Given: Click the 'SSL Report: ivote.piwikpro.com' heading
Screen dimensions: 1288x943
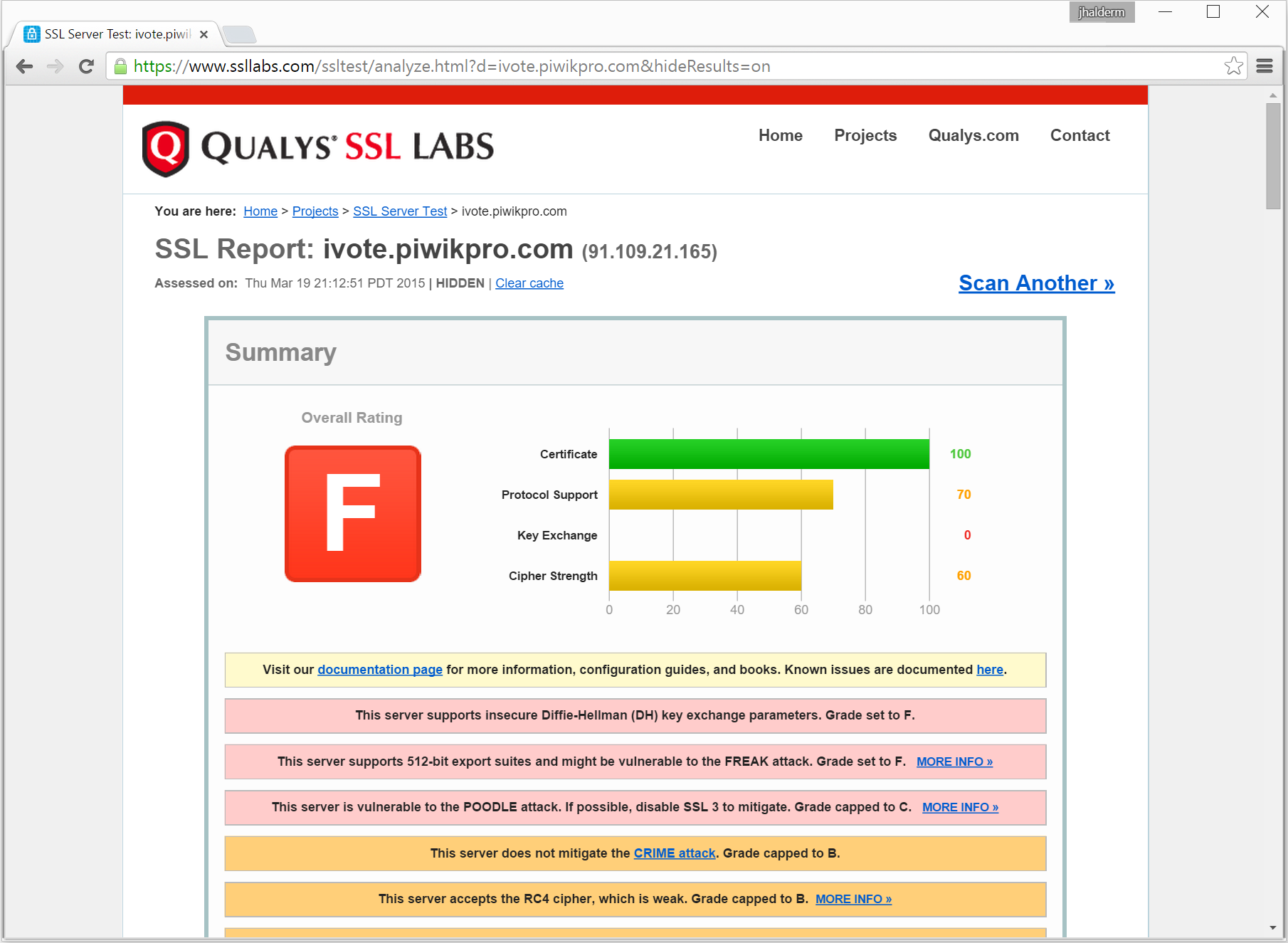Looking at the screenshot, I should click(x=364, y=249).
